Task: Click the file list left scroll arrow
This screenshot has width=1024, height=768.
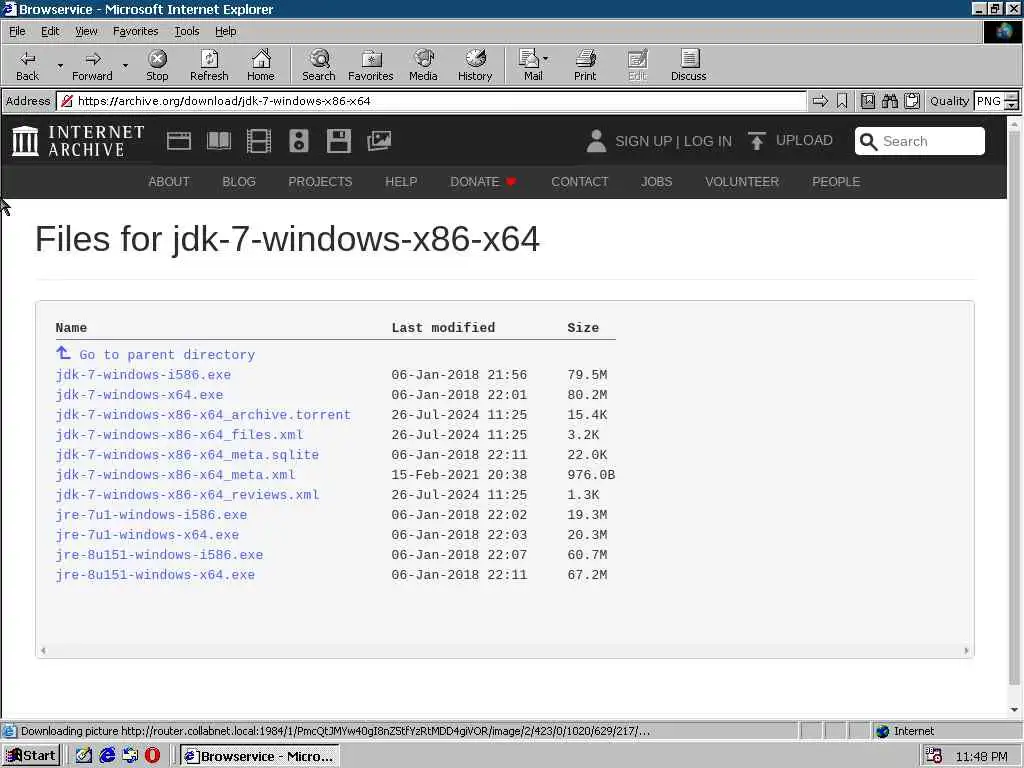Action: coord(43,650)
